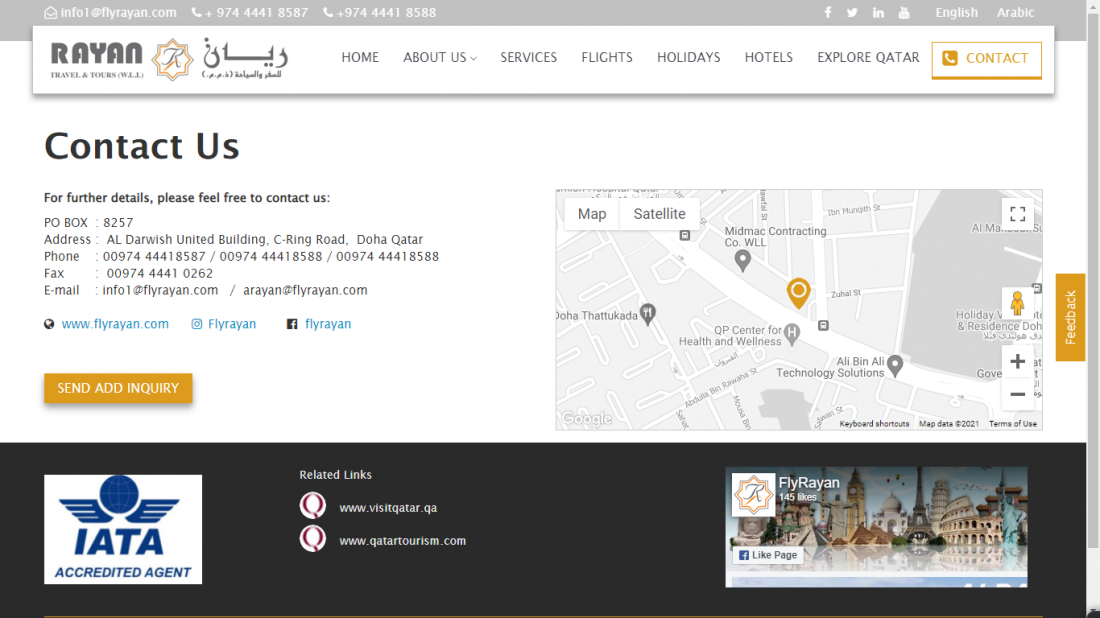
Task: Click the Contact button in navigation
Action: tap(986, 59)
